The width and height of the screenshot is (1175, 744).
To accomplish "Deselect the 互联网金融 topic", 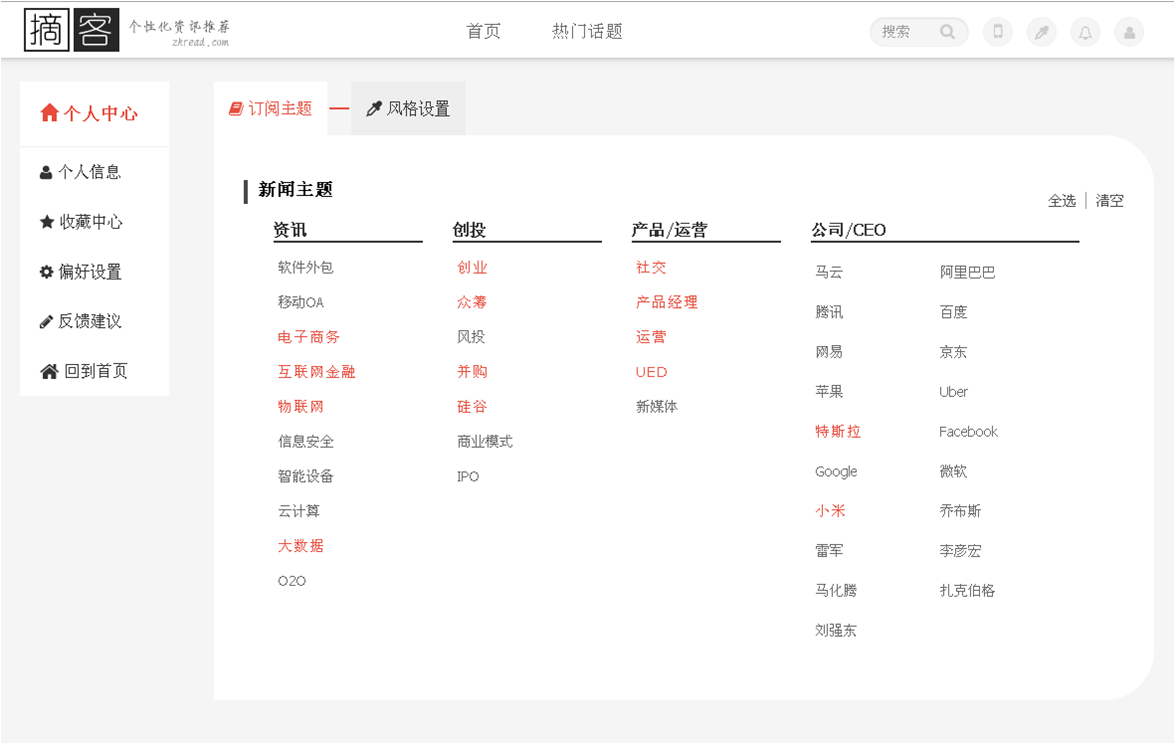I will point(316,372).
